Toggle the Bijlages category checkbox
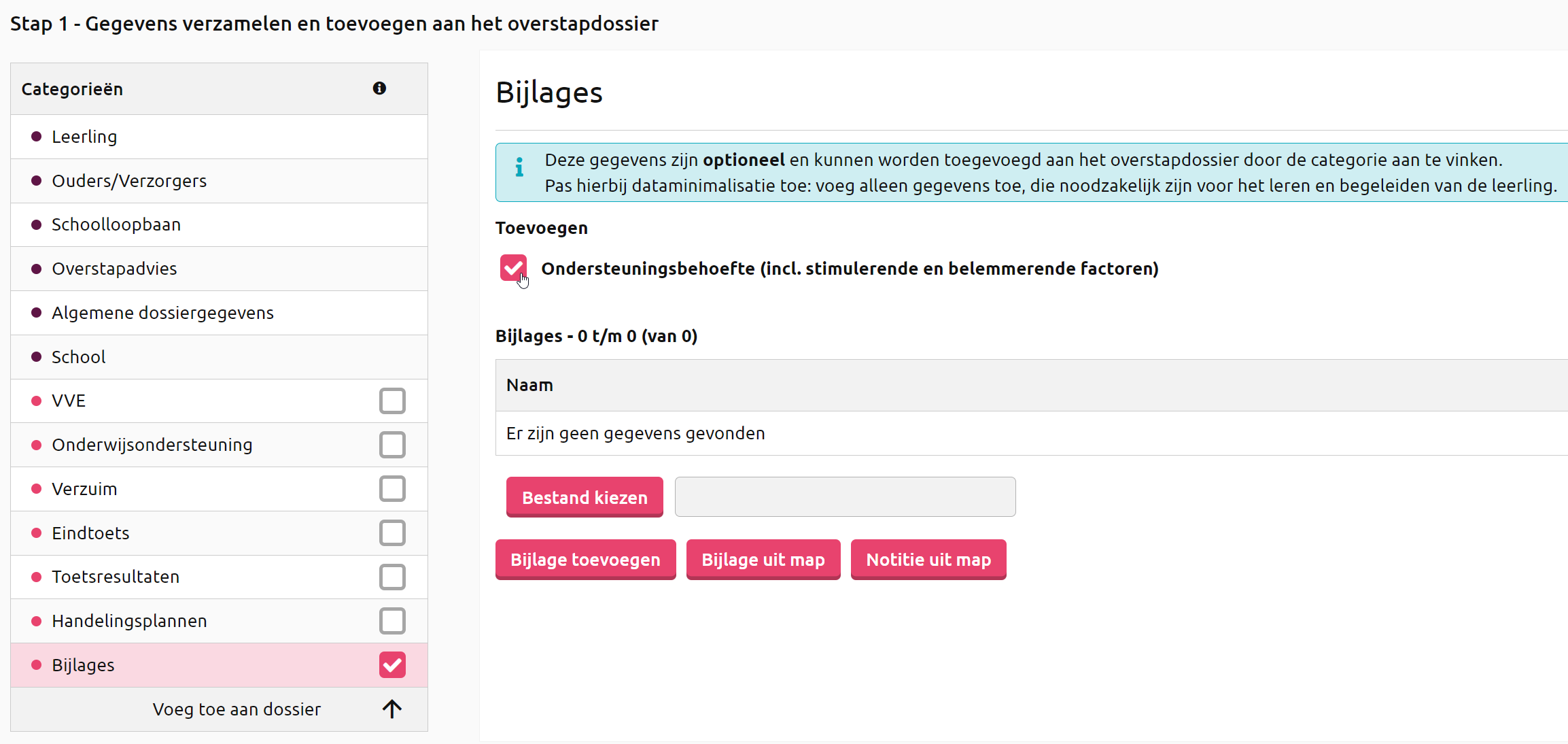This screenshot has width=1568, height=744. [x=392, y=664]
